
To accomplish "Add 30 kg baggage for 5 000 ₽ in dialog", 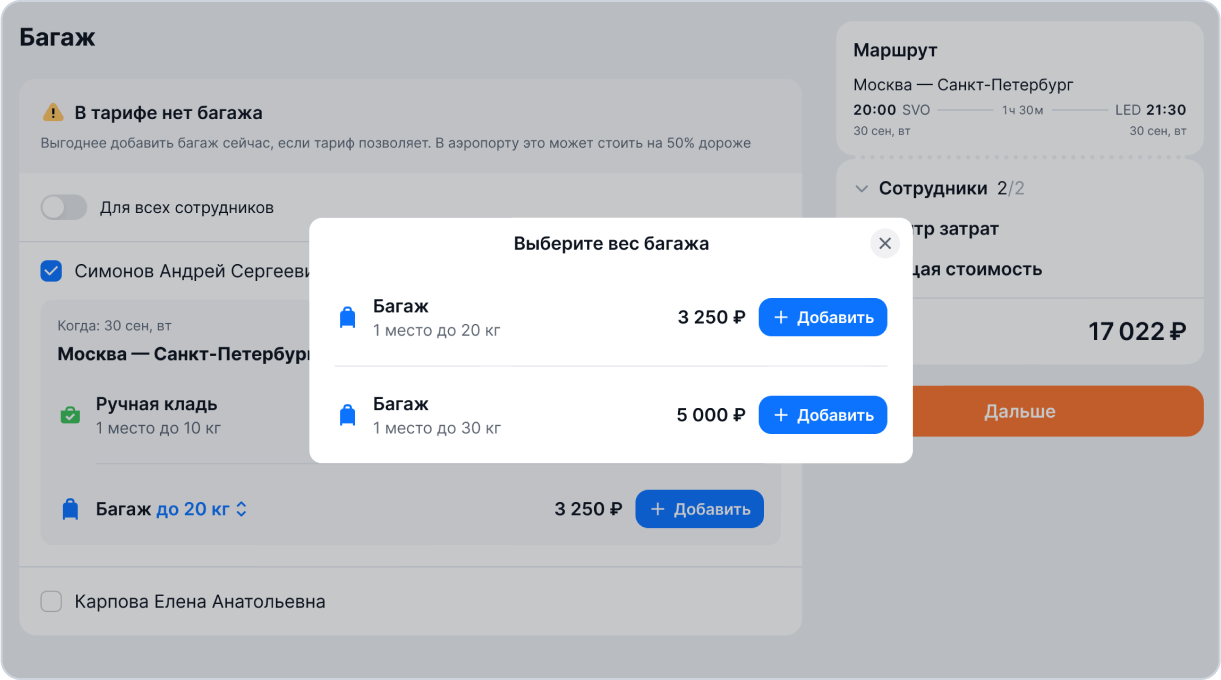I will [x=823, y=415].
